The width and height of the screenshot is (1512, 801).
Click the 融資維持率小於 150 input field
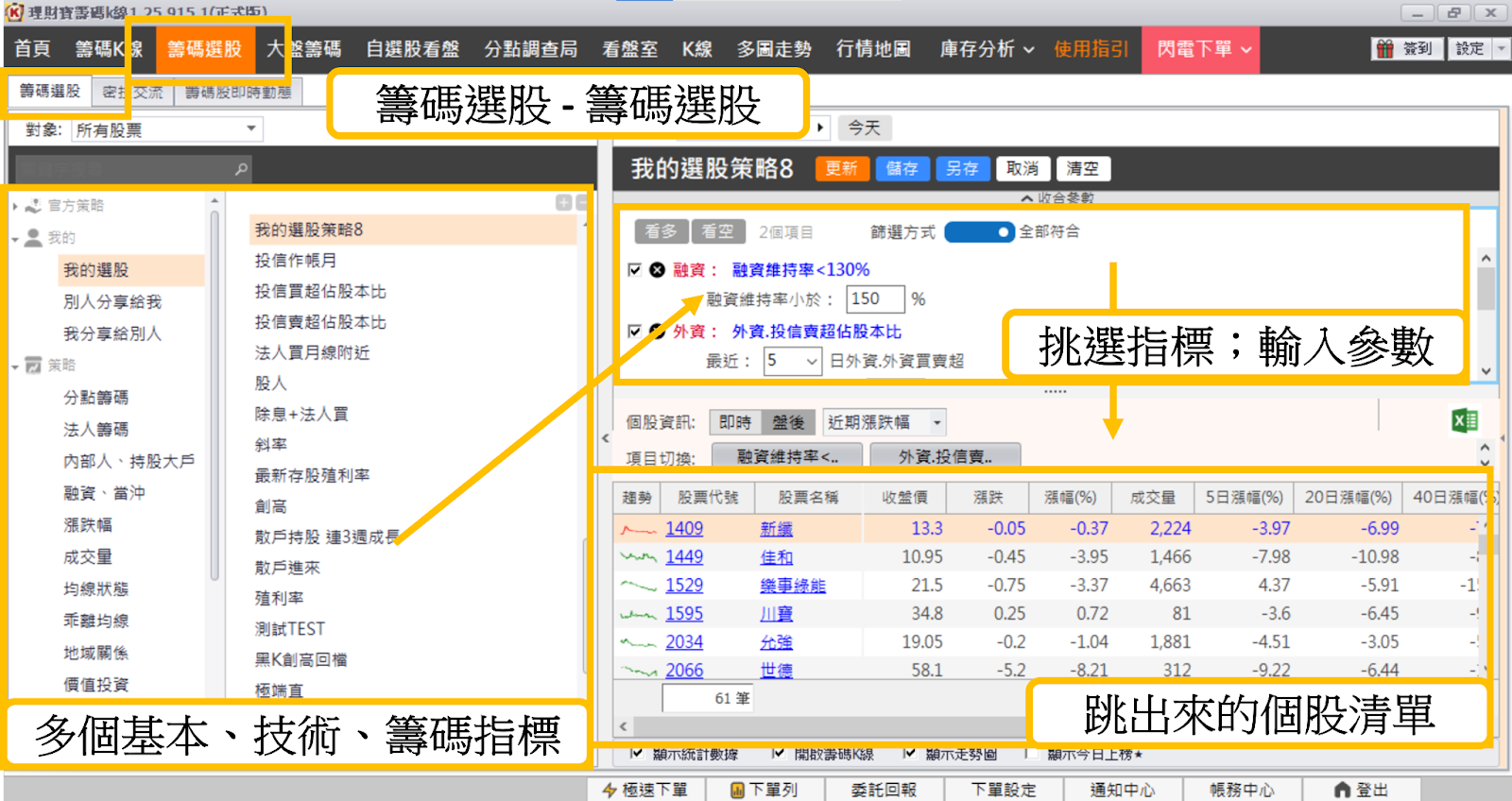pyautogui.click(x=875, y=299)
